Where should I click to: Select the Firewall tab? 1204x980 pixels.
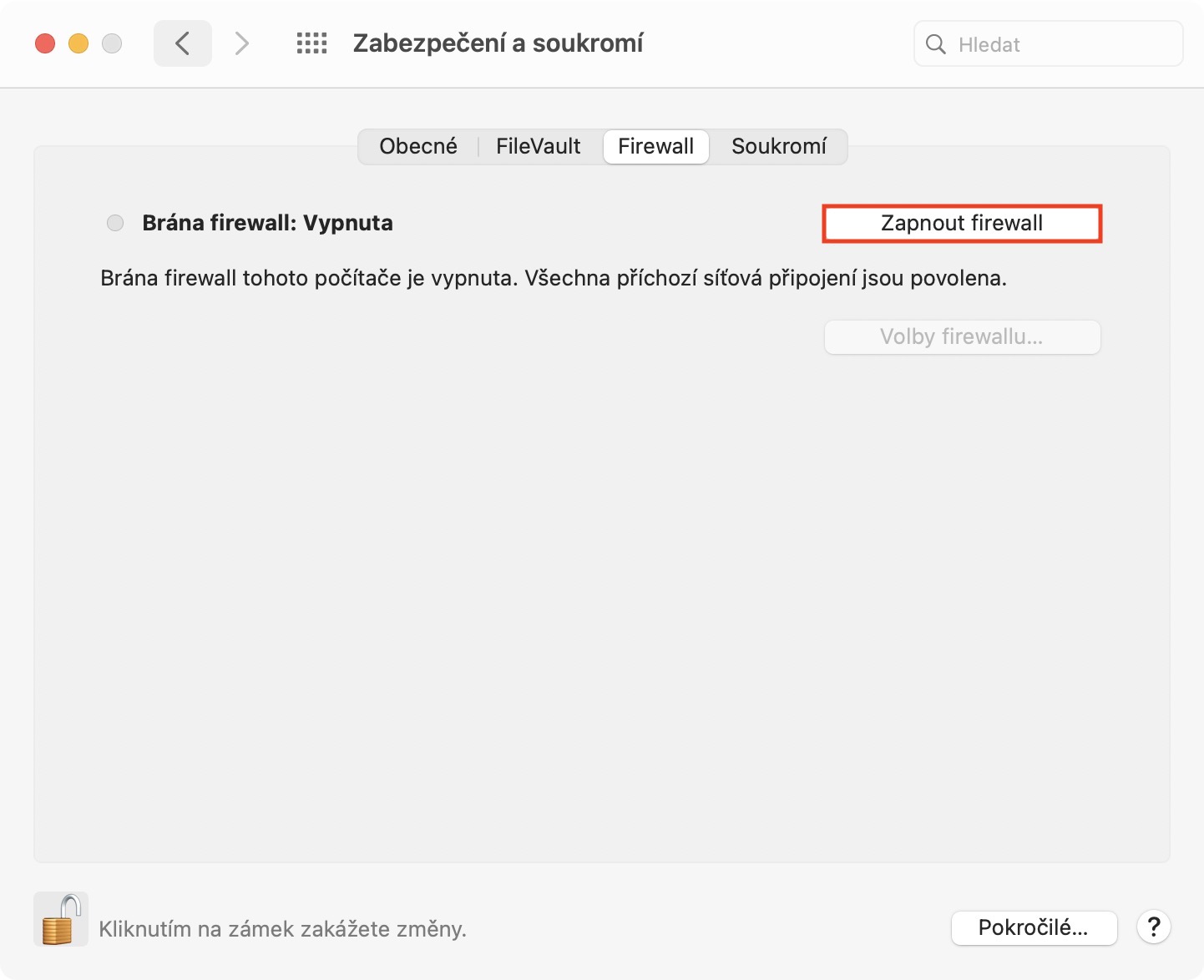[x=655, y=147]
